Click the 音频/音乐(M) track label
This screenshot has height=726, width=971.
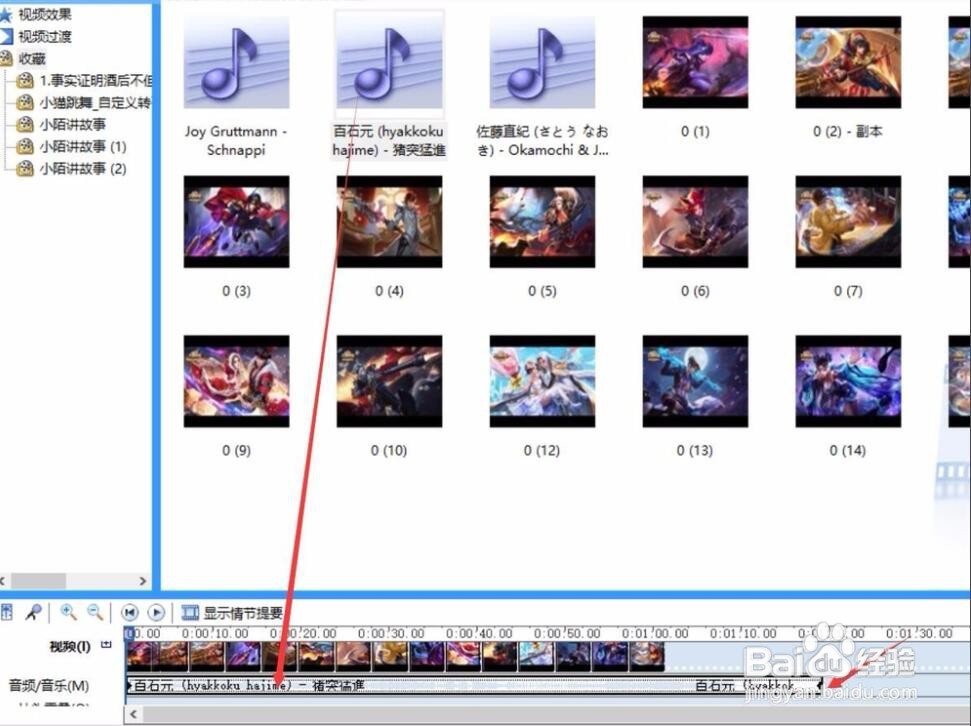pyautogui.click(x=48, y=685)
